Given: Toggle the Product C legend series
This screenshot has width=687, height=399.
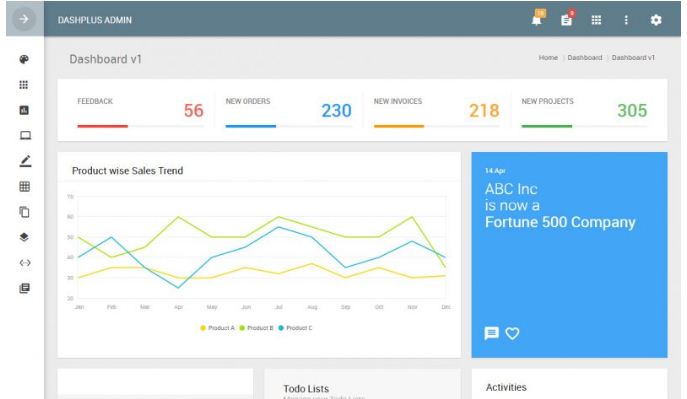Looking at the screenshot, I should coord(295,328).
